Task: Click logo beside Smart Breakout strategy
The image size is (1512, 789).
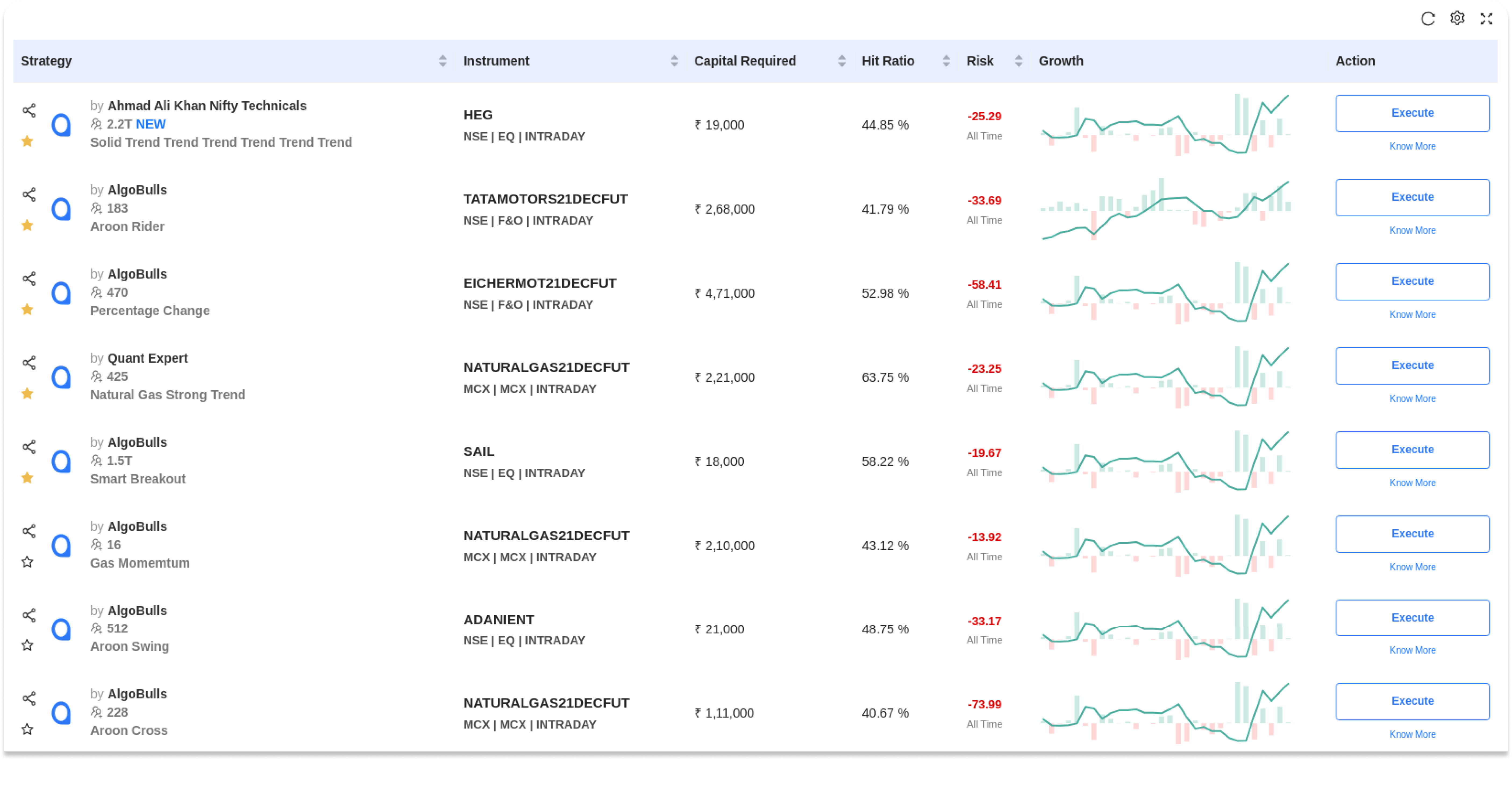Action: pos(61,461)
